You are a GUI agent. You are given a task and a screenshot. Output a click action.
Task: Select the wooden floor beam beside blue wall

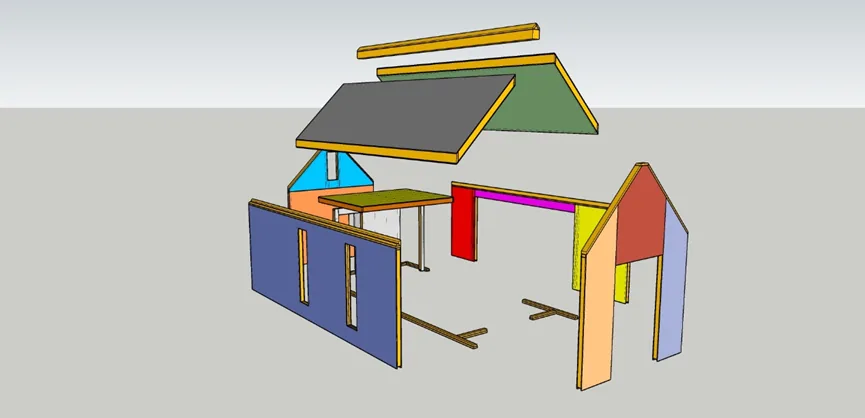[x=444, y=331]
